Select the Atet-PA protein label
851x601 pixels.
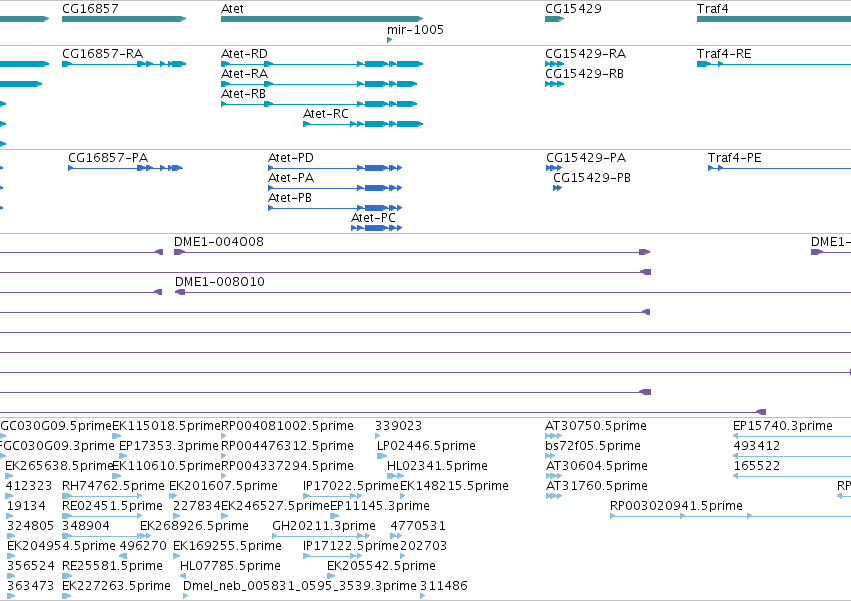point(290,178)
